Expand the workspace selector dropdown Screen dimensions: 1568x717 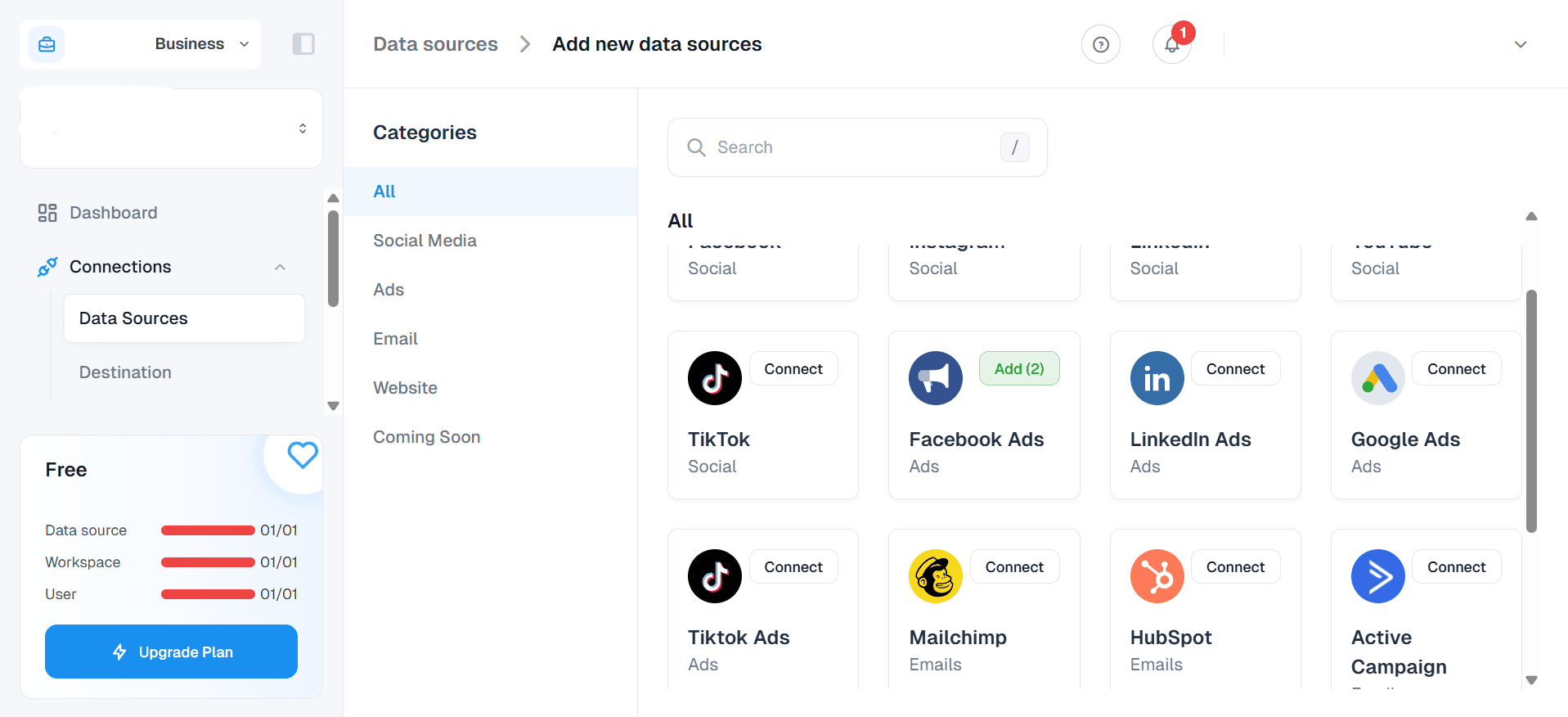302,129
